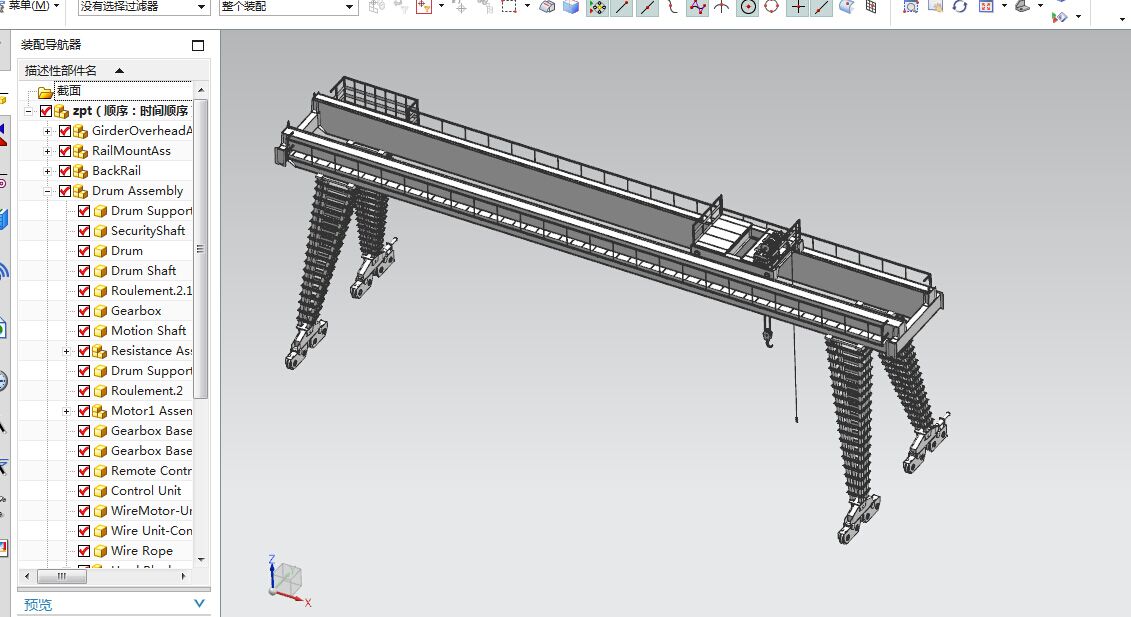This screenshot has width=1131, height=617.
Task: Click the navigator horizontal scrollbar thumb
Action: pyautogui.click(x=62, y=576)
